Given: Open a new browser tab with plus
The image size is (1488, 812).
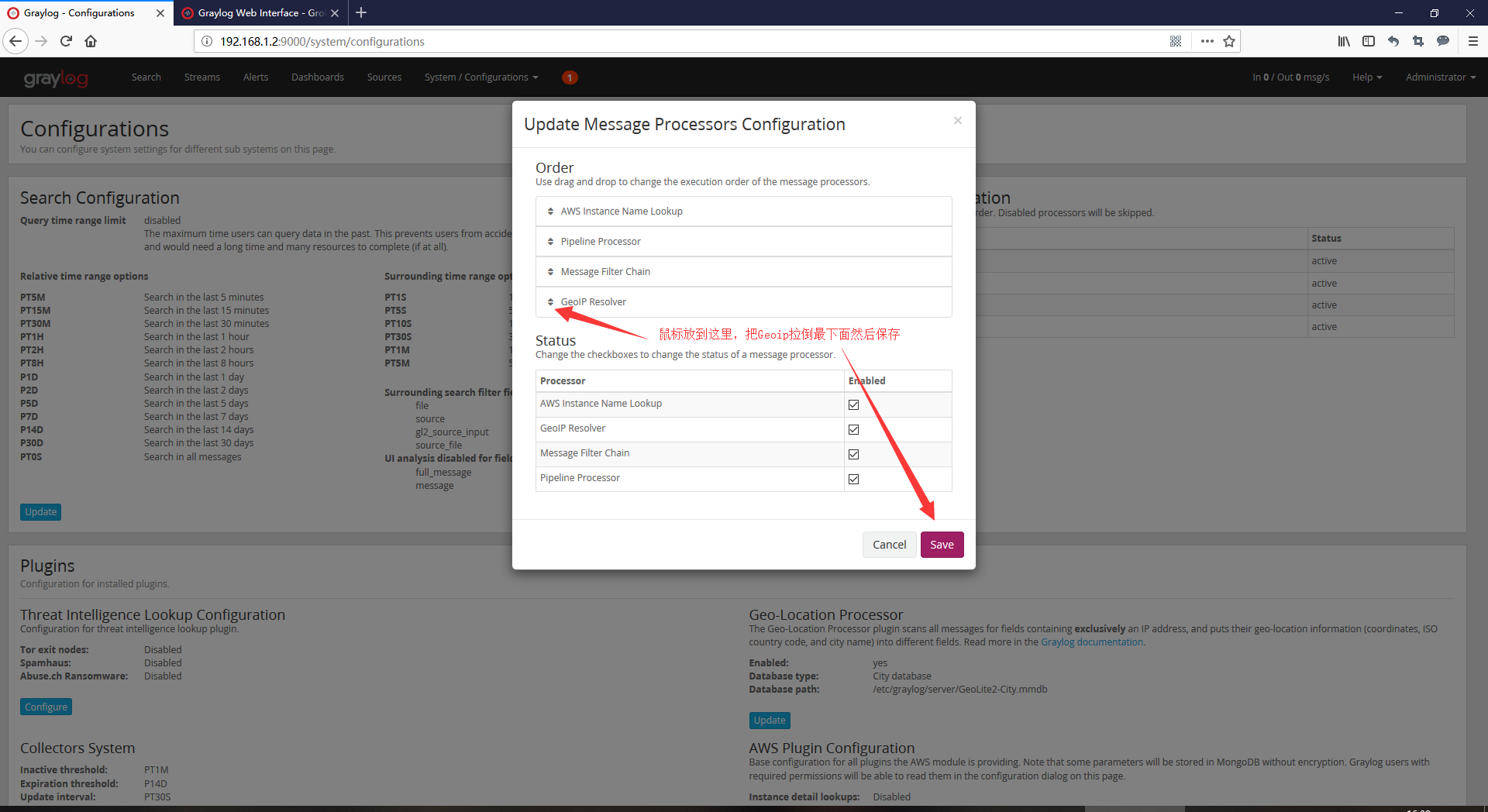Looking at the screenshot, I should 361,12.
